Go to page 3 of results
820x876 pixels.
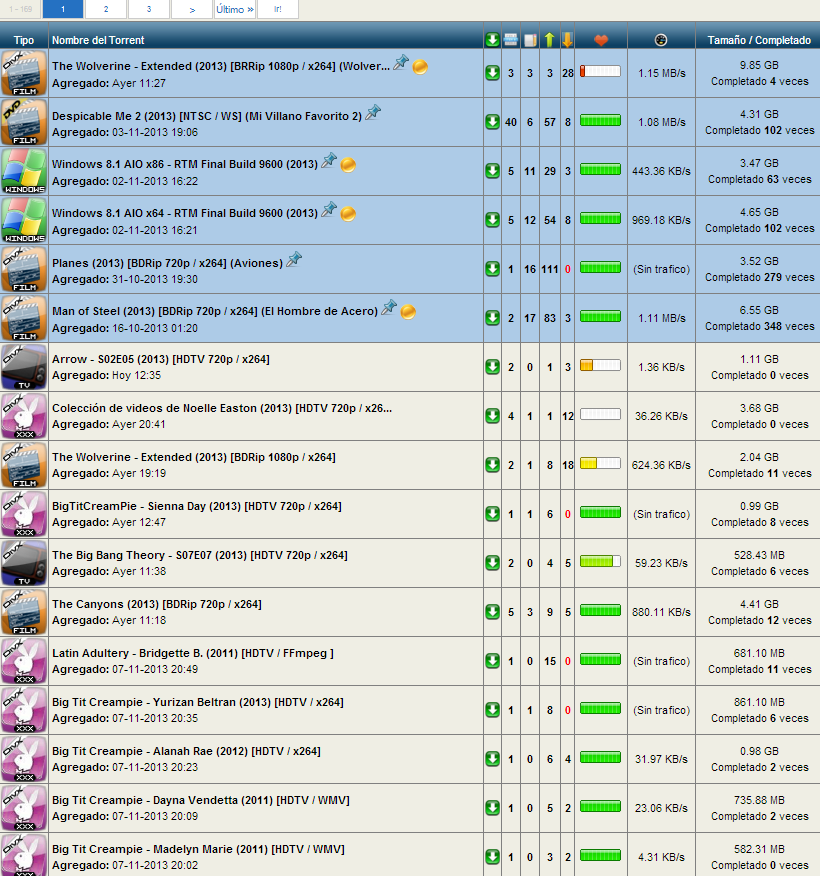pyautogui.click(x=149, y=9)
